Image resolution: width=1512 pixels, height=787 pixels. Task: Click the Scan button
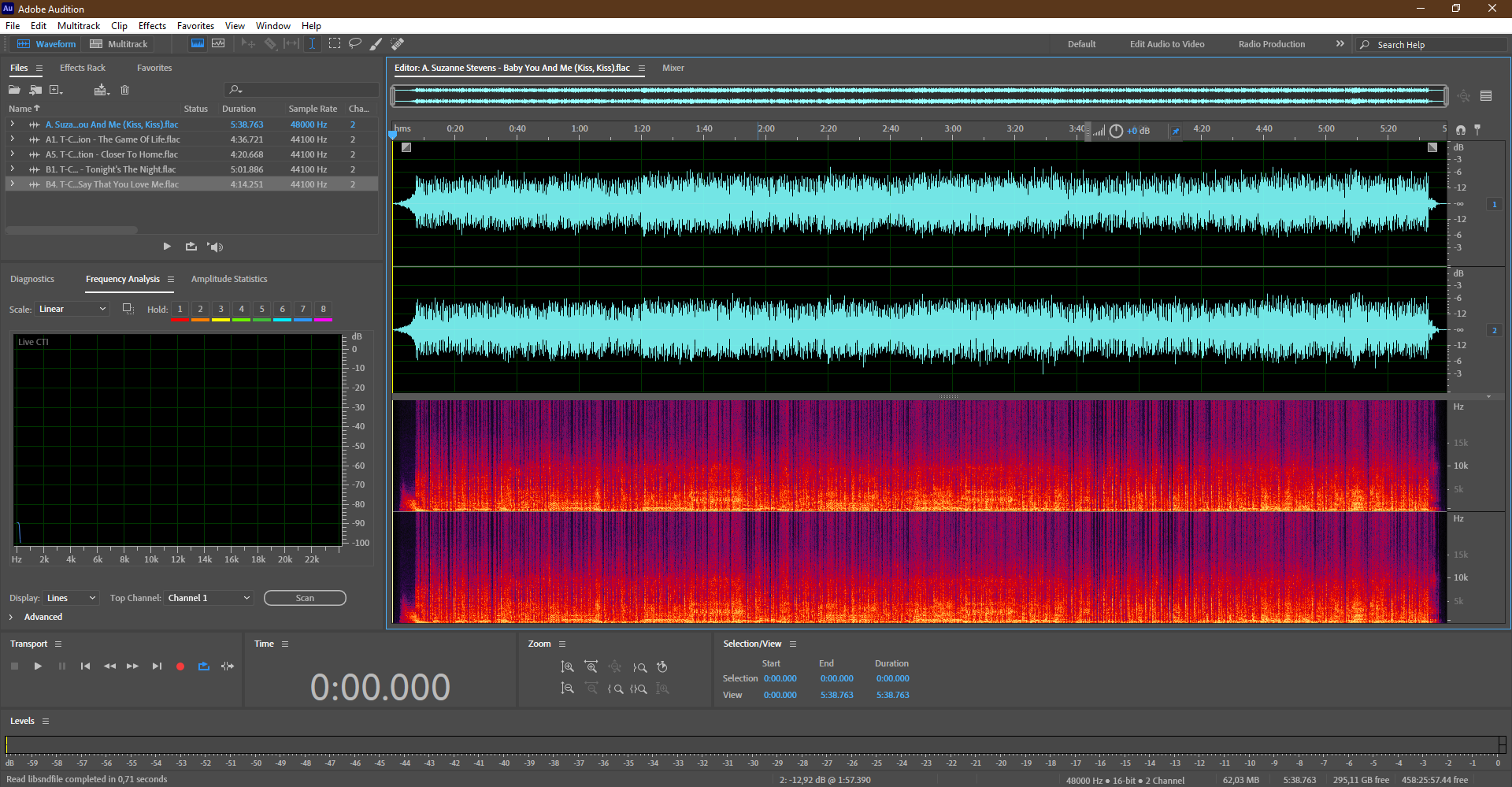pos(305,598)
